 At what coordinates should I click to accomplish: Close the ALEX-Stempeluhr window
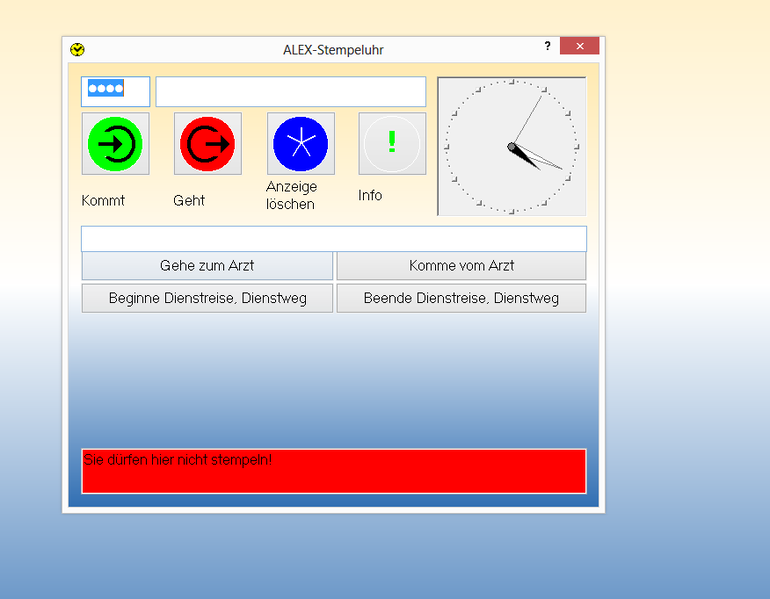tap(579, 46)
